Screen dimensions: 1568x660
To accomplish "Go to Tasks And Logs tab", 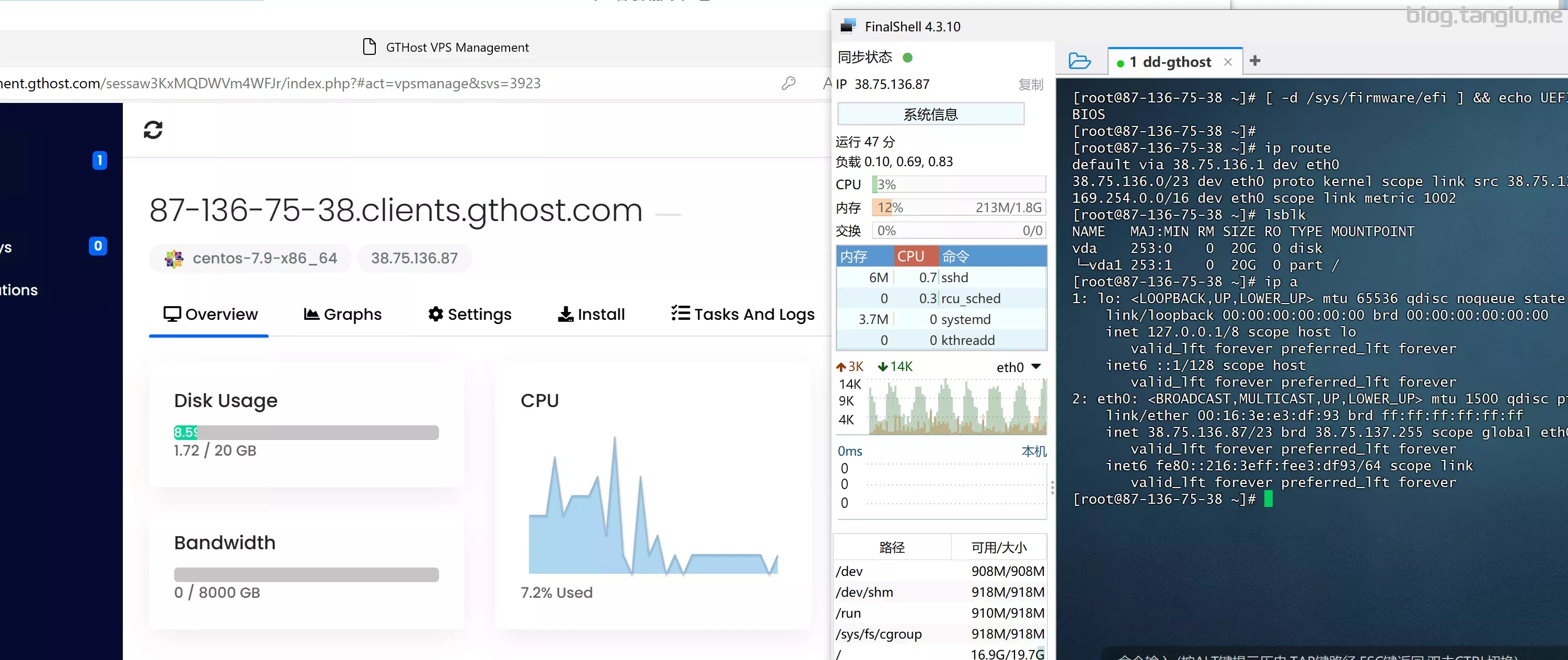I will pyautogui.click(x=742, y=314).
